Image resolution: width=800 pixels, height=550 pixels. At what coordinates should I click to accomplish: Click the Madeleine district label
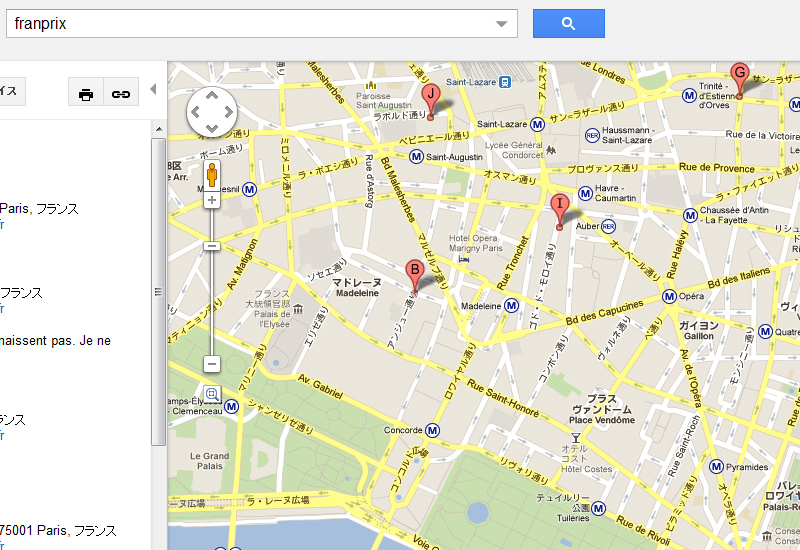click(x=357, y=288)
